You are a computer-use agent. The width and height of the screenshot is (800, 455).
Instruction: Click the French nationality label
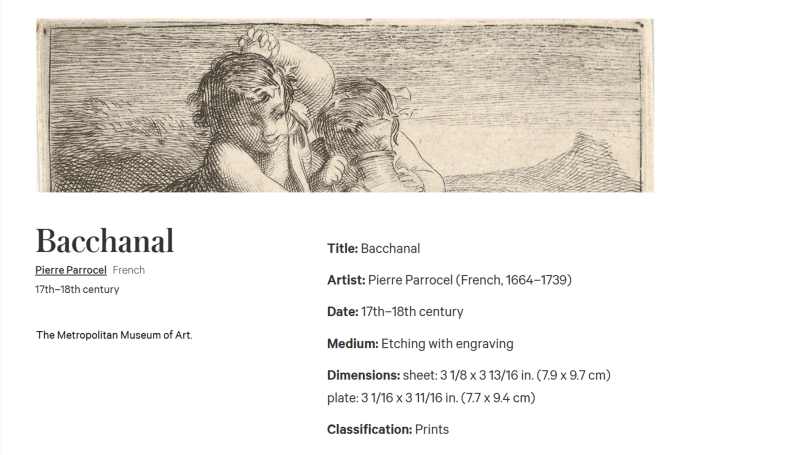(129, 270)
